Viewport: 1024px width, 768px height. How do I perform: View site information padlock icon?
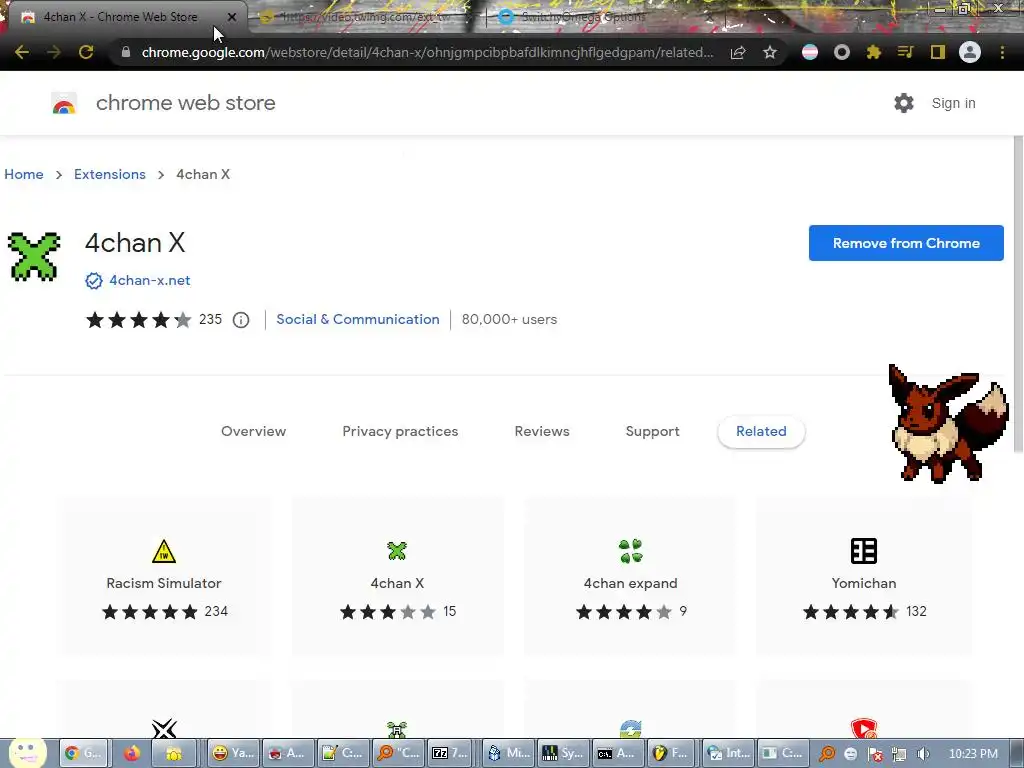(x=125, y=52)
